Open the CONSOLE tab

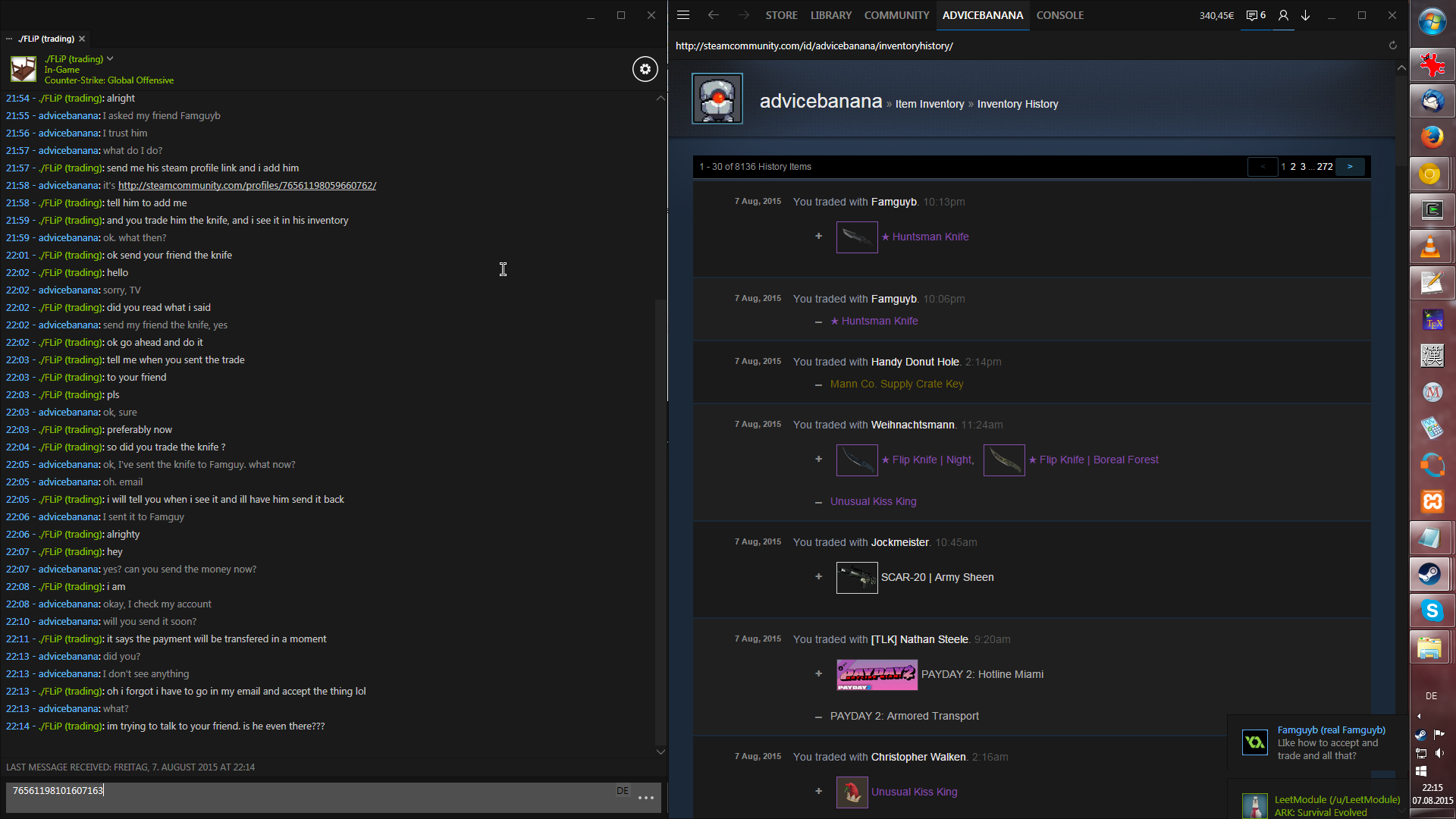(1059, 15)
